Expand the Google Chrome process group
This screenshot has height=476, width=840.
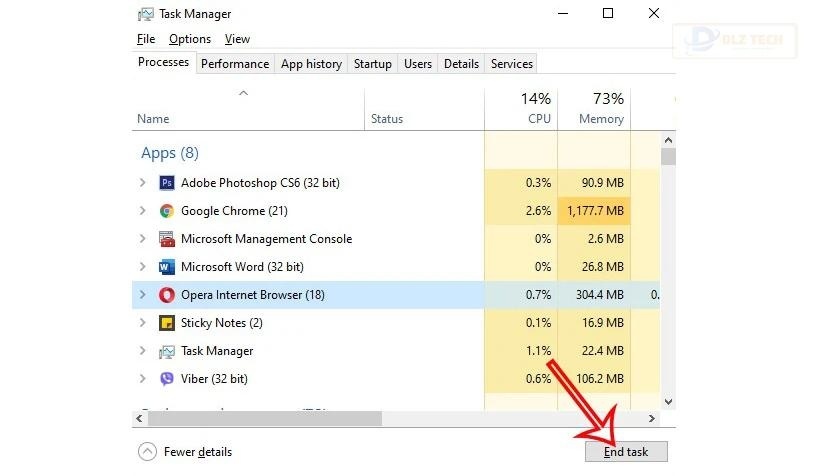point(142,211)
